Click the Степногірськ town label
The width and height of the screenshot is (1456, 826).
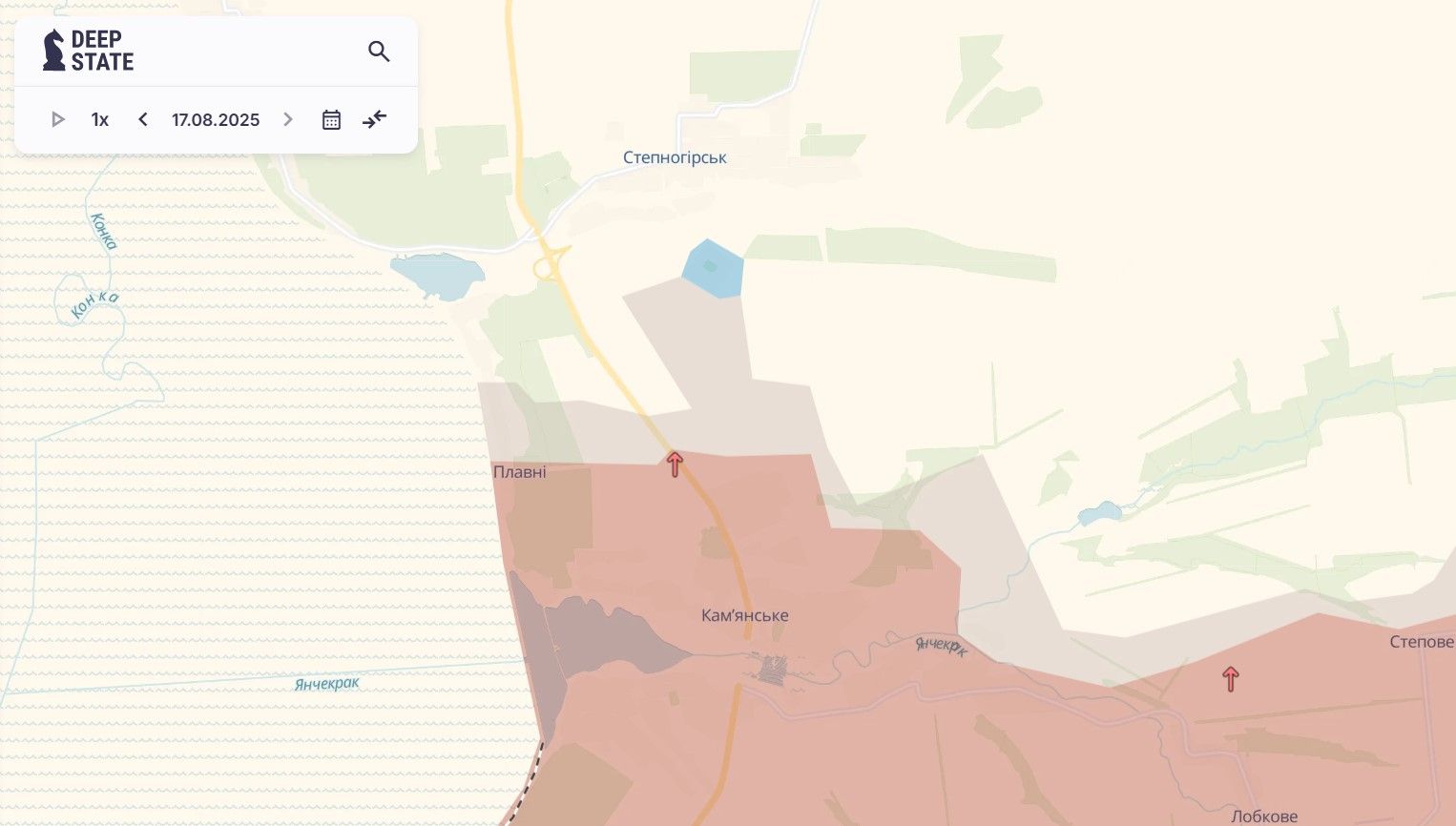(x=675, y=157)
